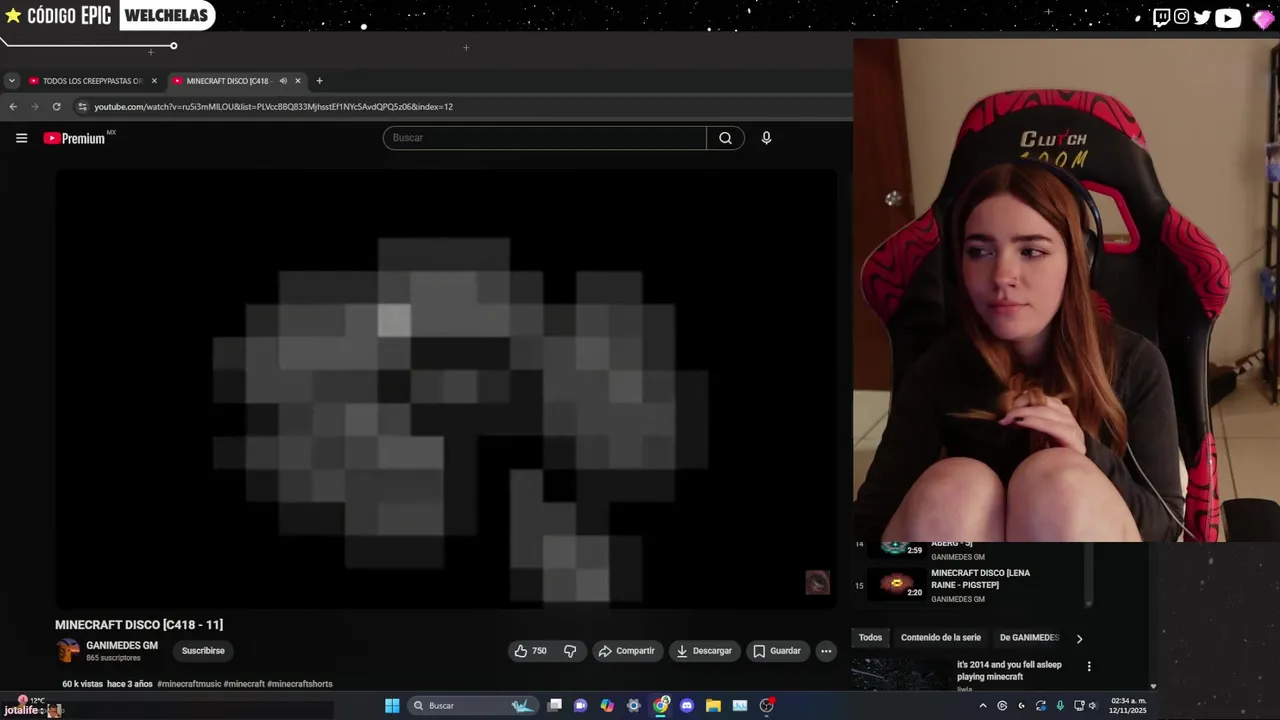The image size is (1280, 720).
Task: Select the De GANIMEDES chip
Action: tap(1029, 638)
